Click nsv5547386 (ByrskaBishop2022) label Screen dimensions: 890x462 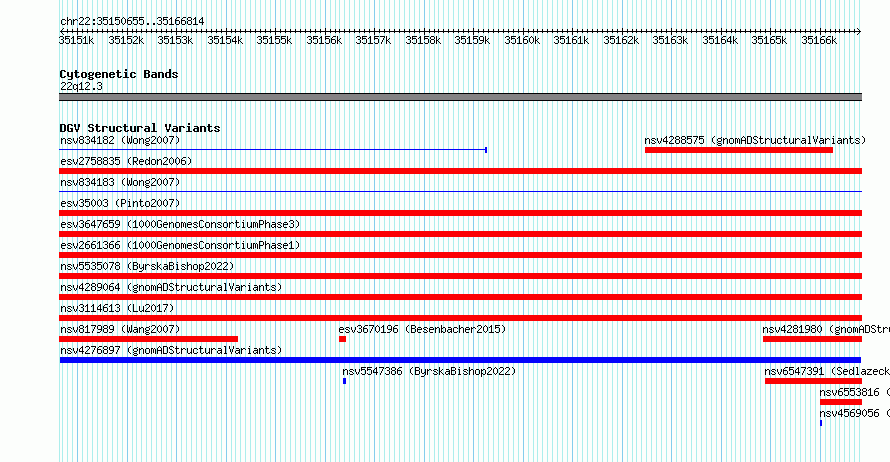coord(429,371)
